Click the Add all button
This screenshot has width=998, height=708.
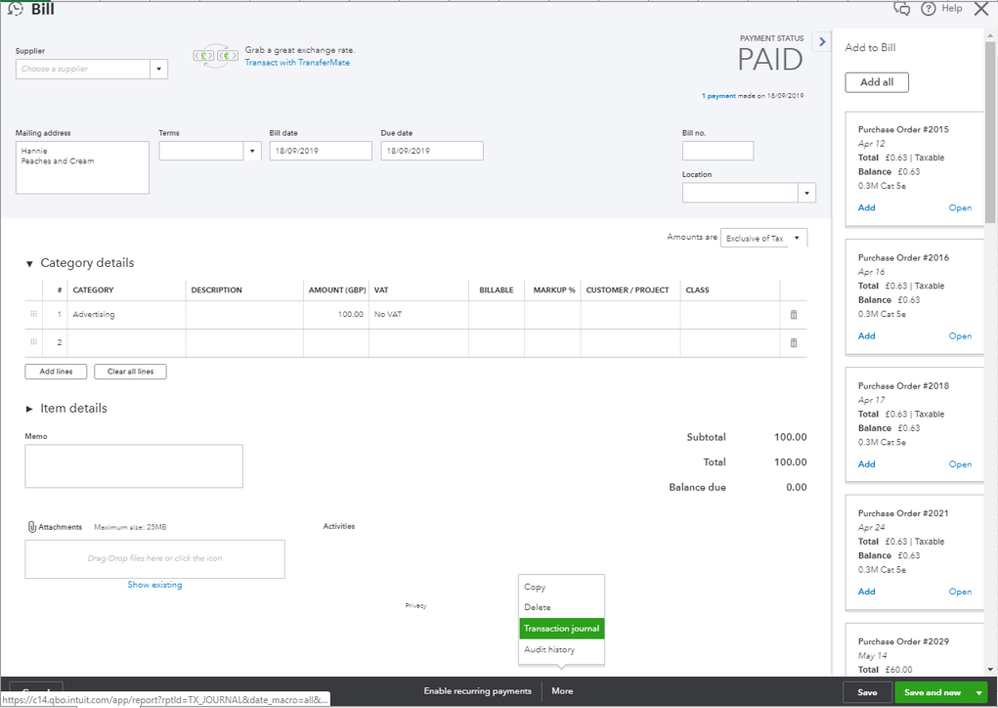point(876,82)
